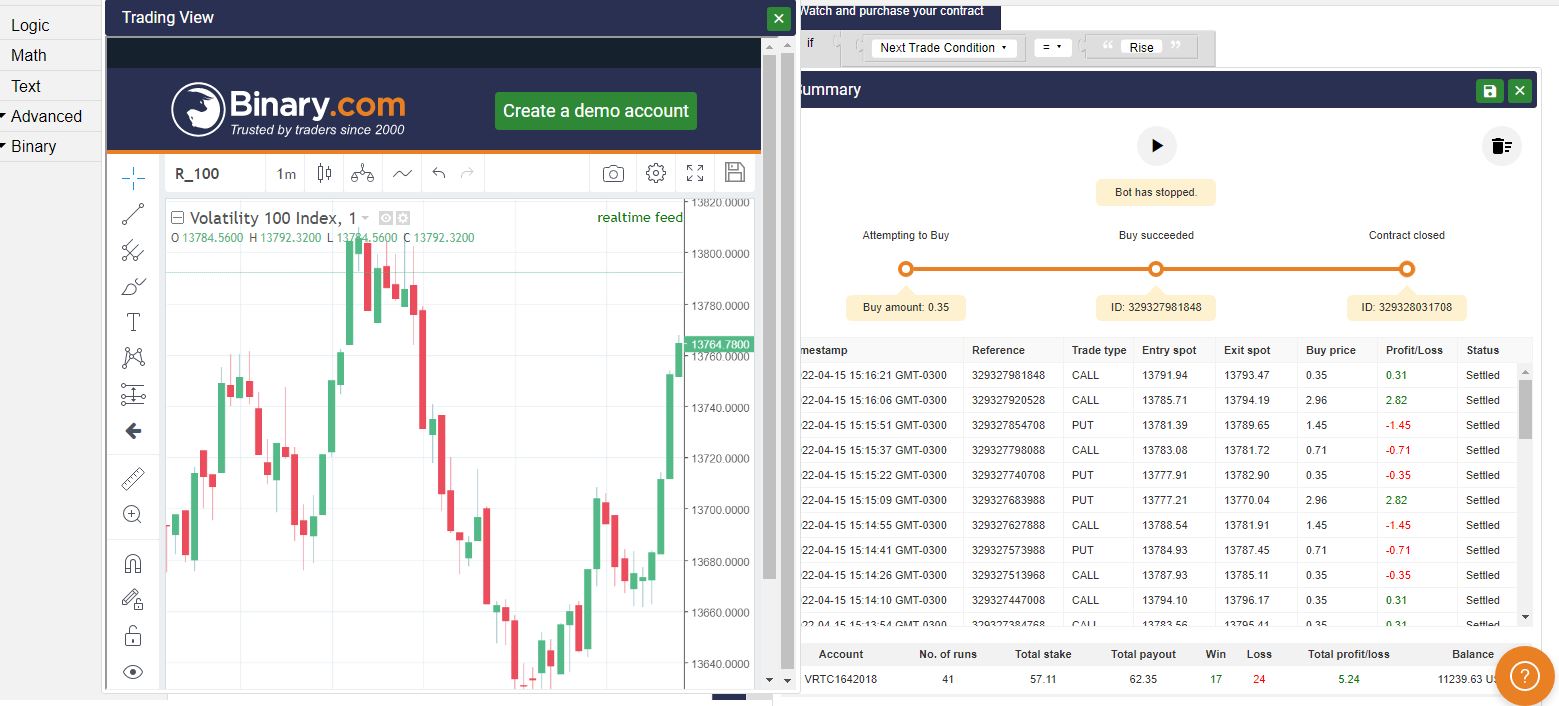Select the crosshair cursor tool
1559x706 pixels.
click(133, 177)
